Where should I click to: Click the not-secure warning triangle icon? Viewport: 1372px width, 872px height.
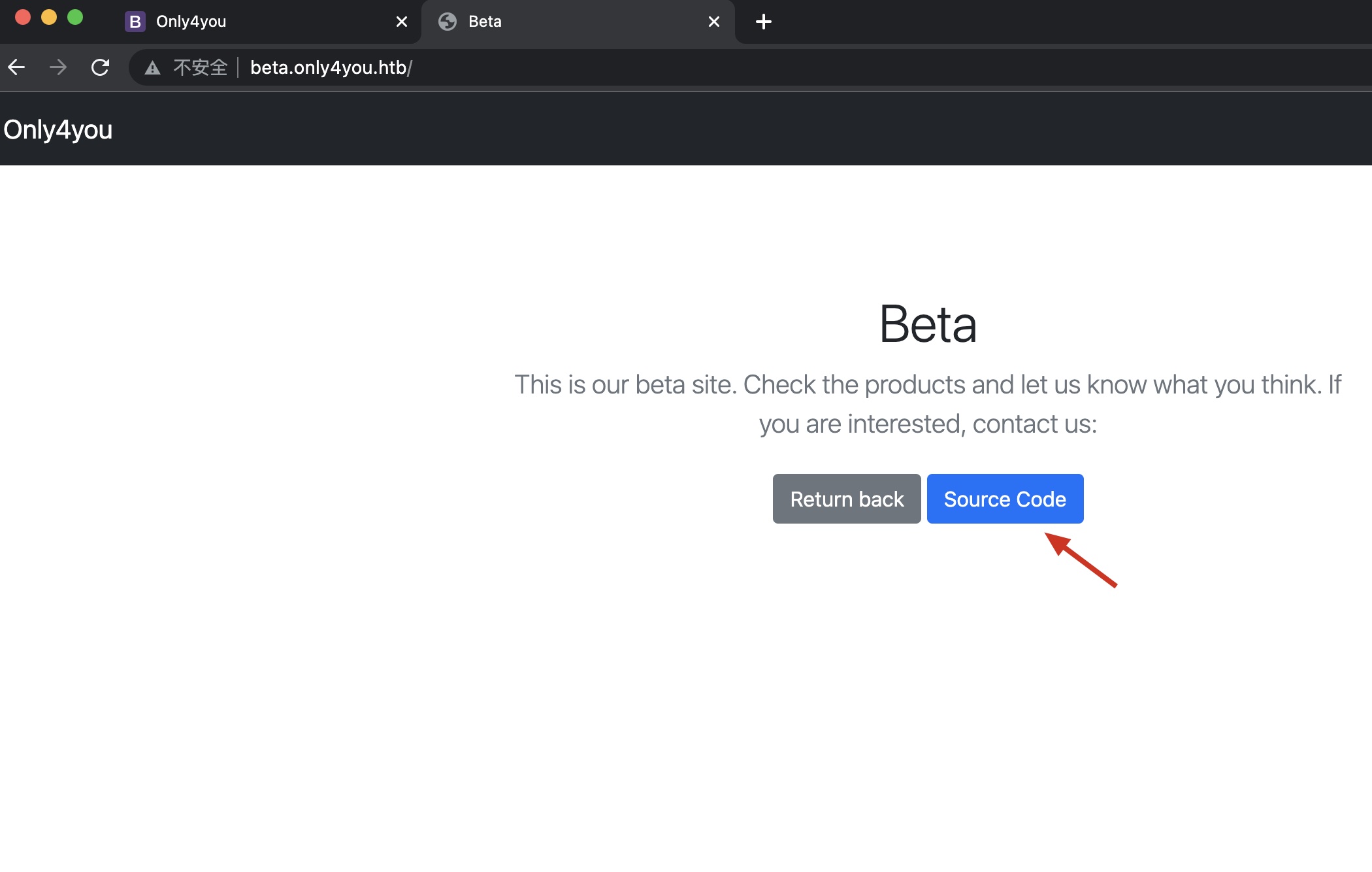coord(152,67)
